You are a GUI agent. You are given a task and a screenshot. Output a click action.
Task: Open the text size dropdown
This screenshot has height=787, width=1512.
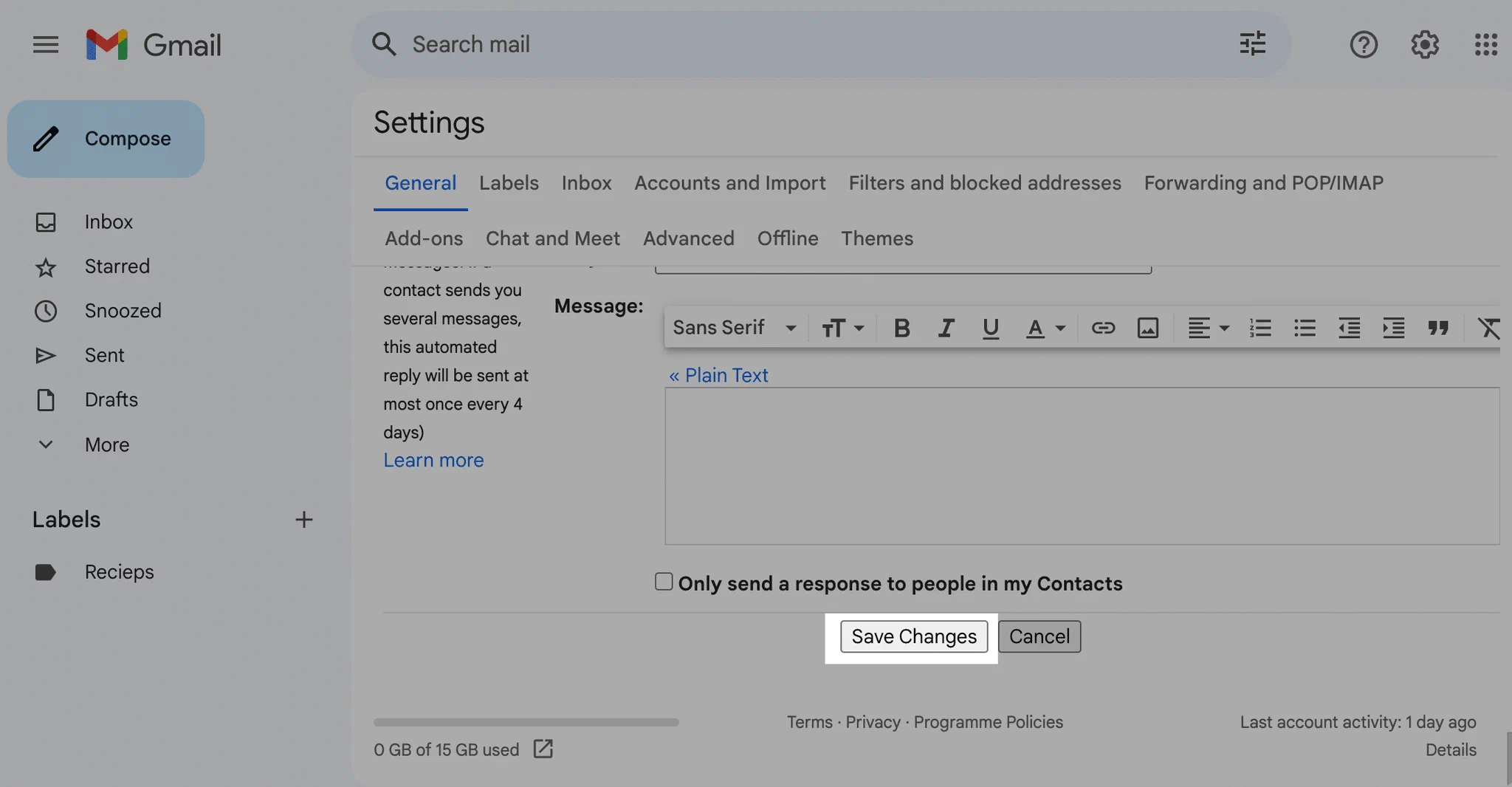(842, 328)
